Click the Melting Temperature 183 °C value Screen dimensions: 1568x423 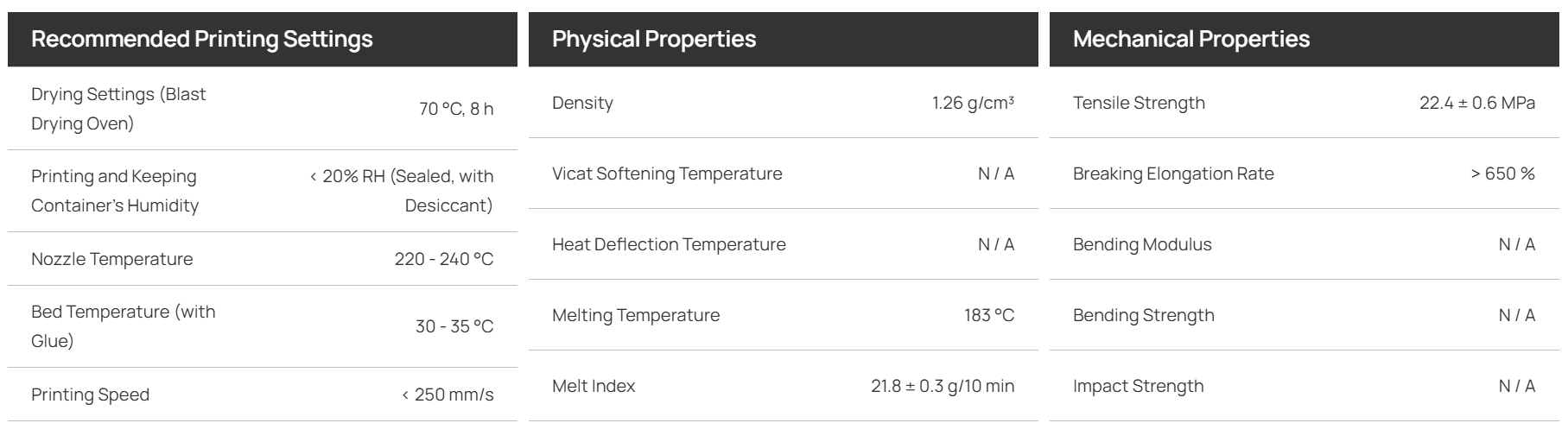pos(989,315)
